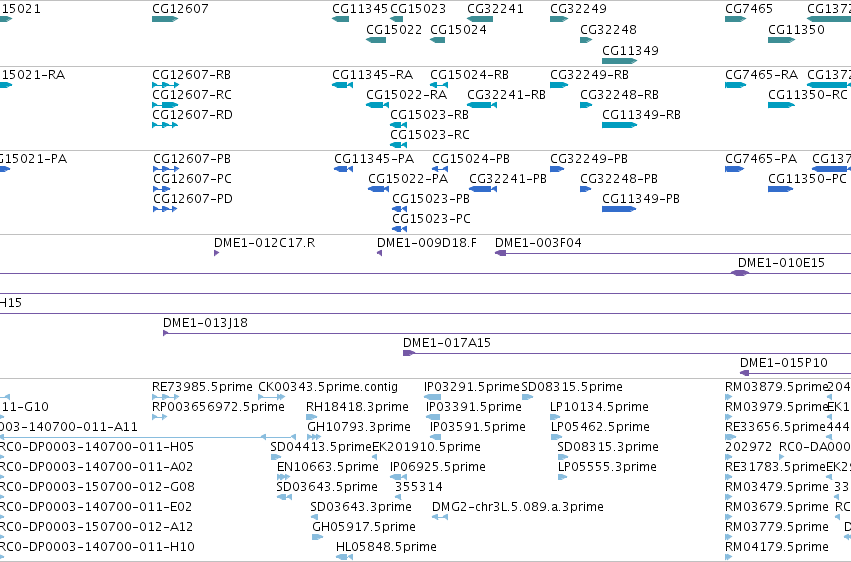This screenshot has height=562, width=851.
Task: Click the CG32249 gene label
Action: click(x=579, y=9)
